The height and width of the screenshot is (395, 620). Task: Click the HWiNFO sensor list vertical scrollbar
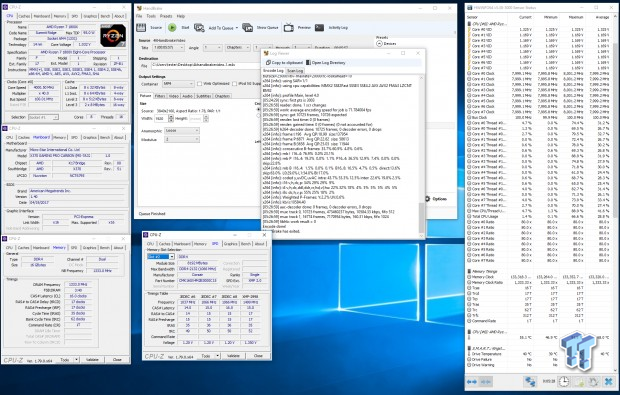[616, 194]
